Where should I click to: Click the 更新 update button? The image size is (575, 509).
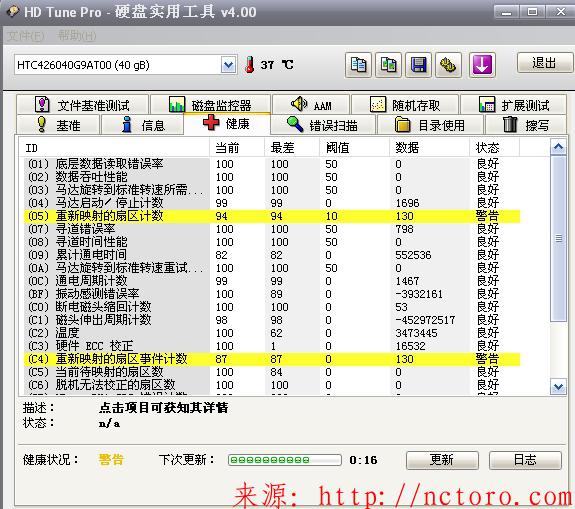(x=442, y=460)
